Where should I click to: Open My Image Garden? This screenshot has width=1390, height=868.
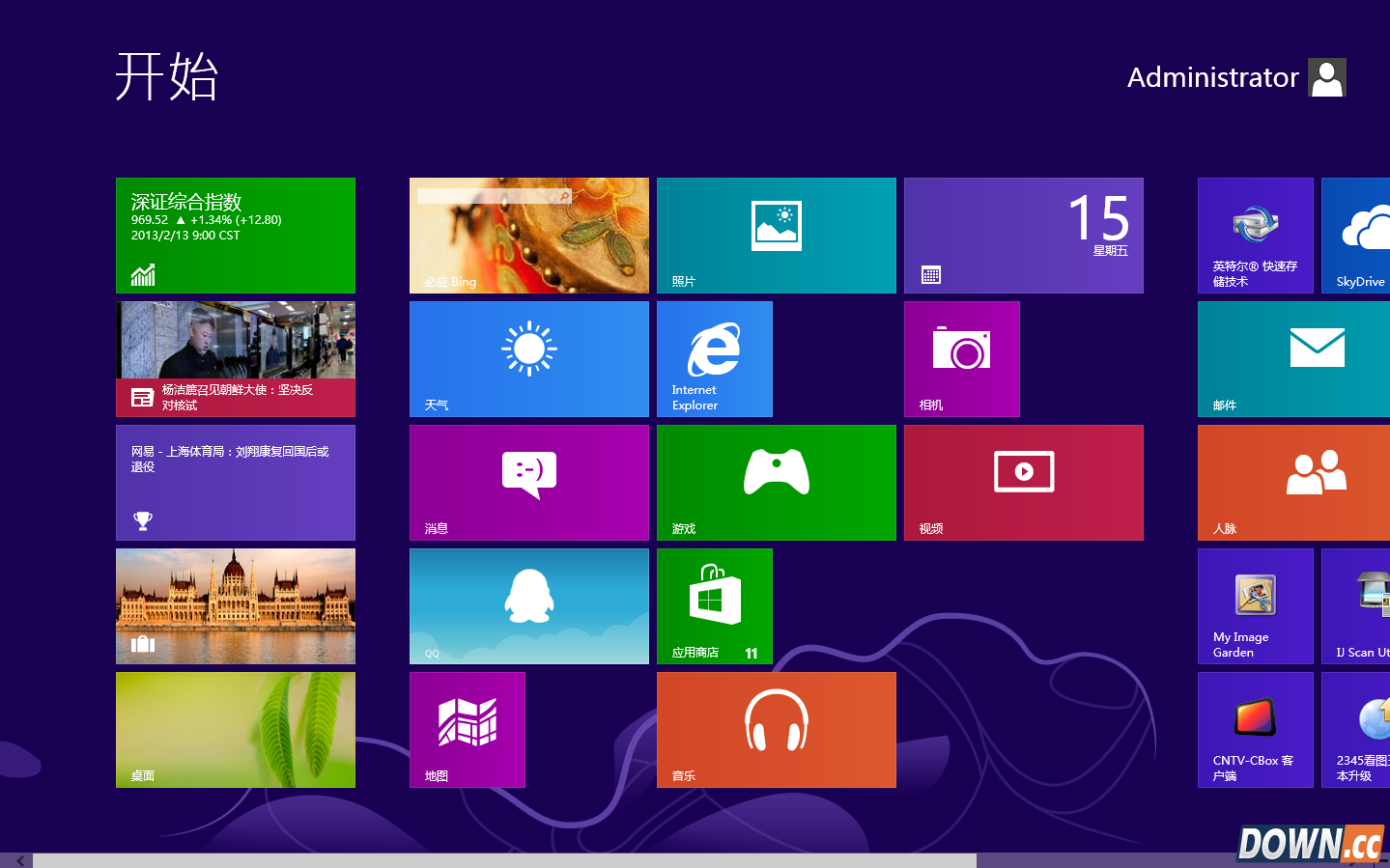point(1255,606)
